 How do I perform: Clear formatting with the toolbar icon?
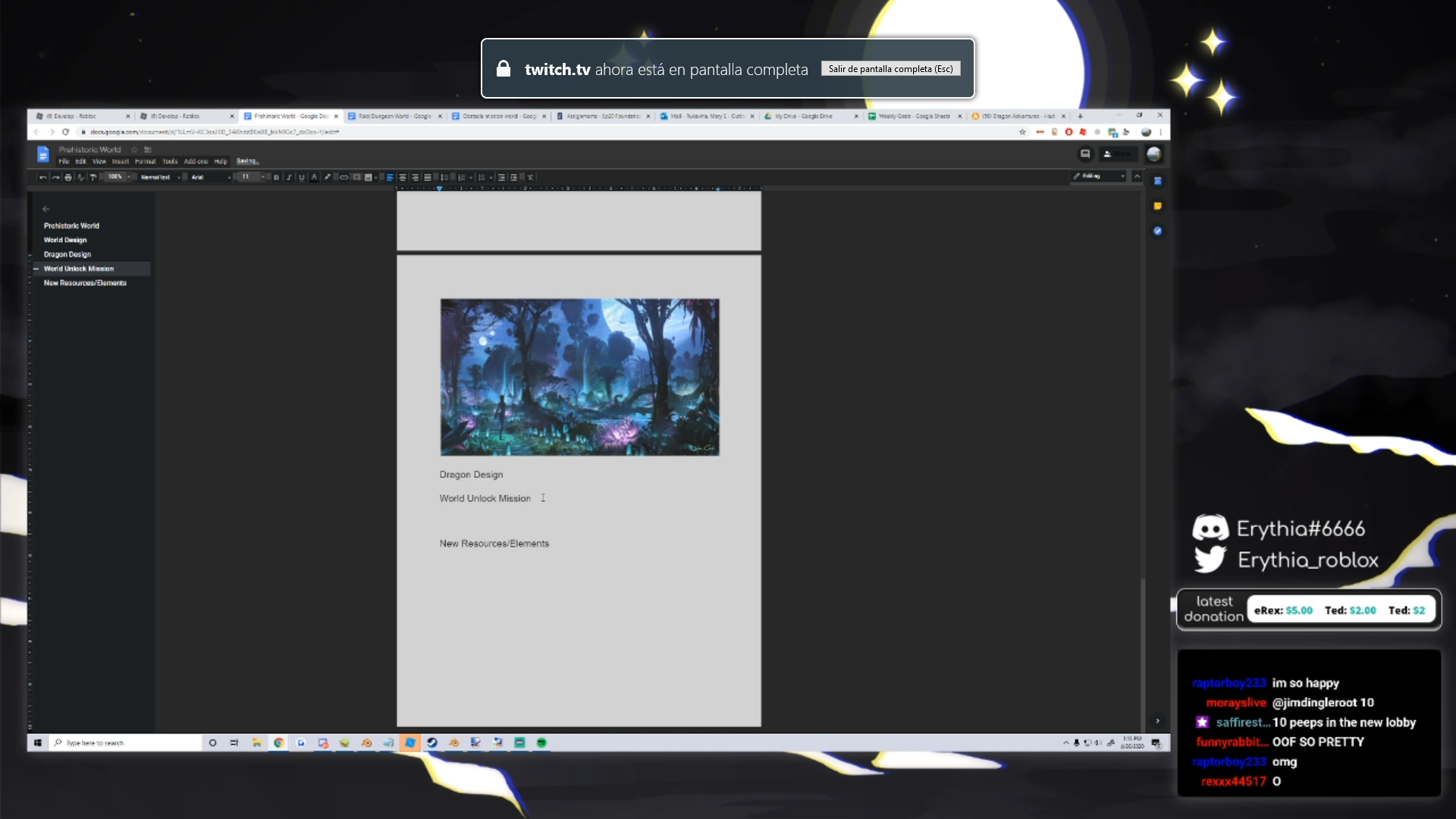530,177
